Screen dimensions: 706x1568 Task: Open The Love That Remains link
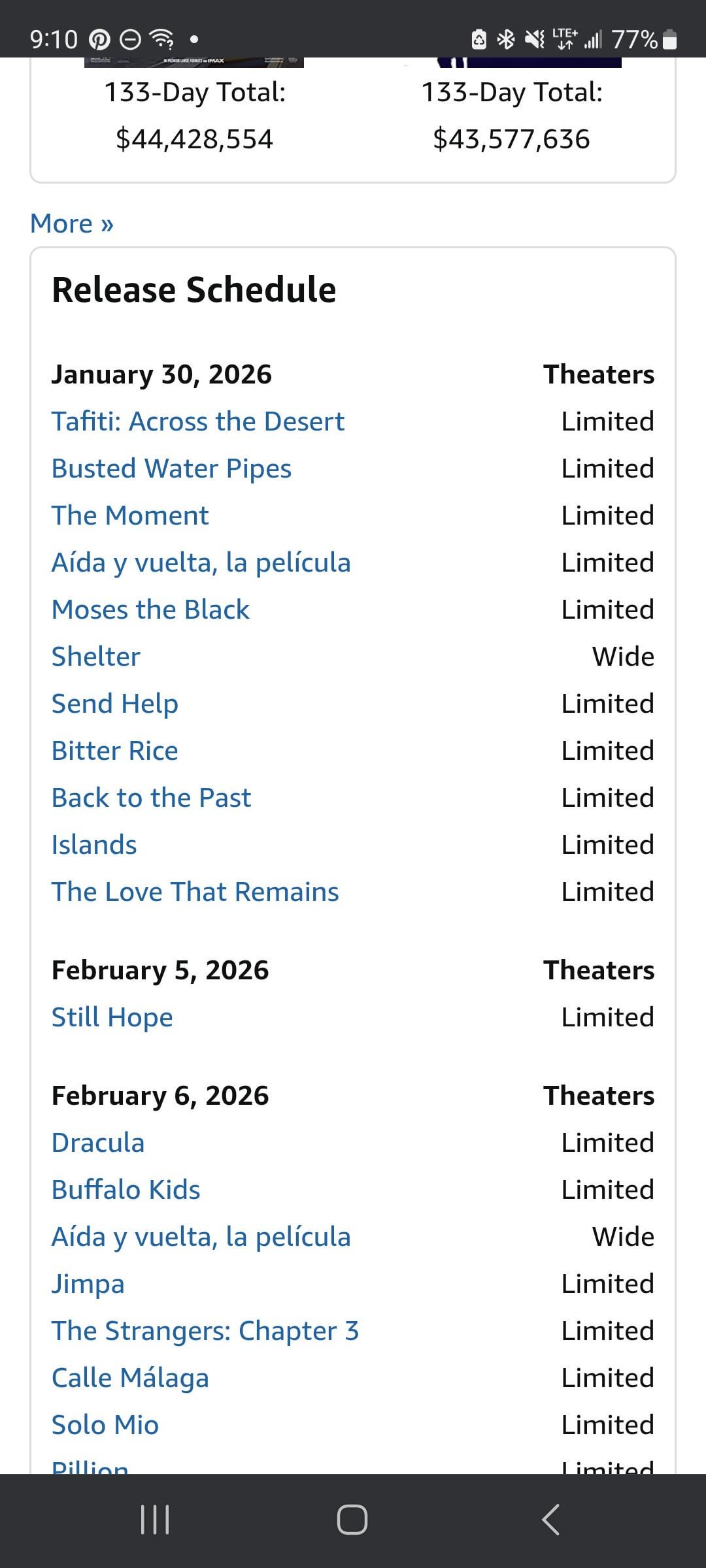click(x=195, y=892)
